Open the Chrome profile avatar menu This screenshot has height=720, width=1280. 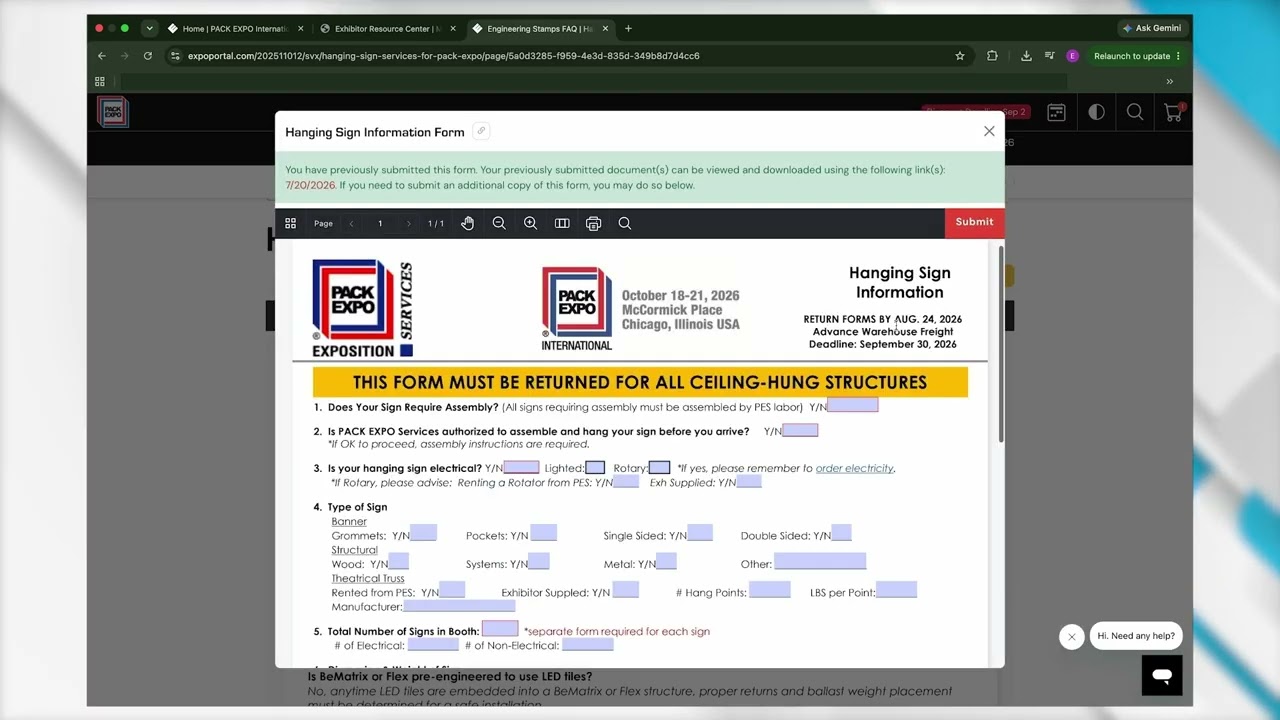[x=1073, y=56]
